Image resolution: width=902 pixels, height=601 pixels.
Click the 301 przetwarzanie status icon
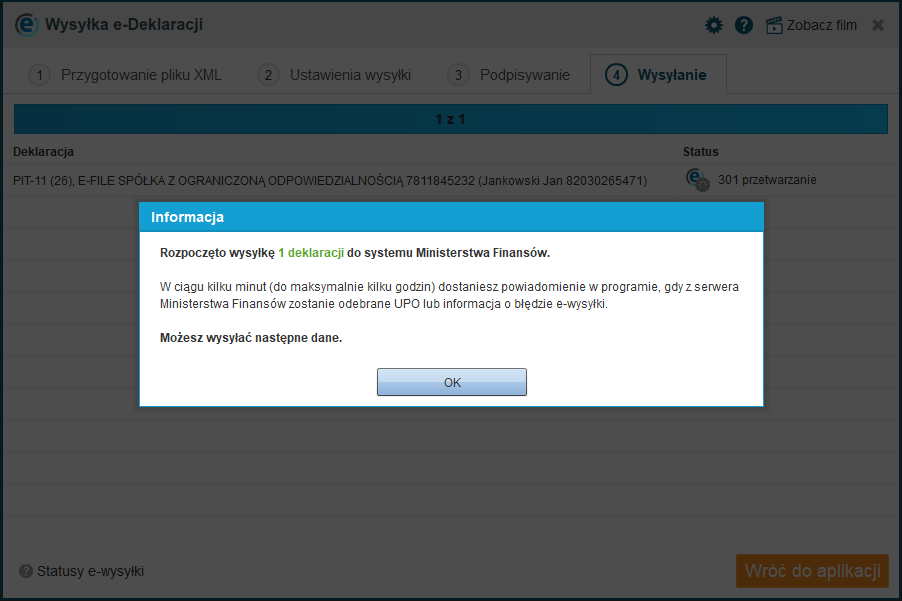(x=697, y=179)
